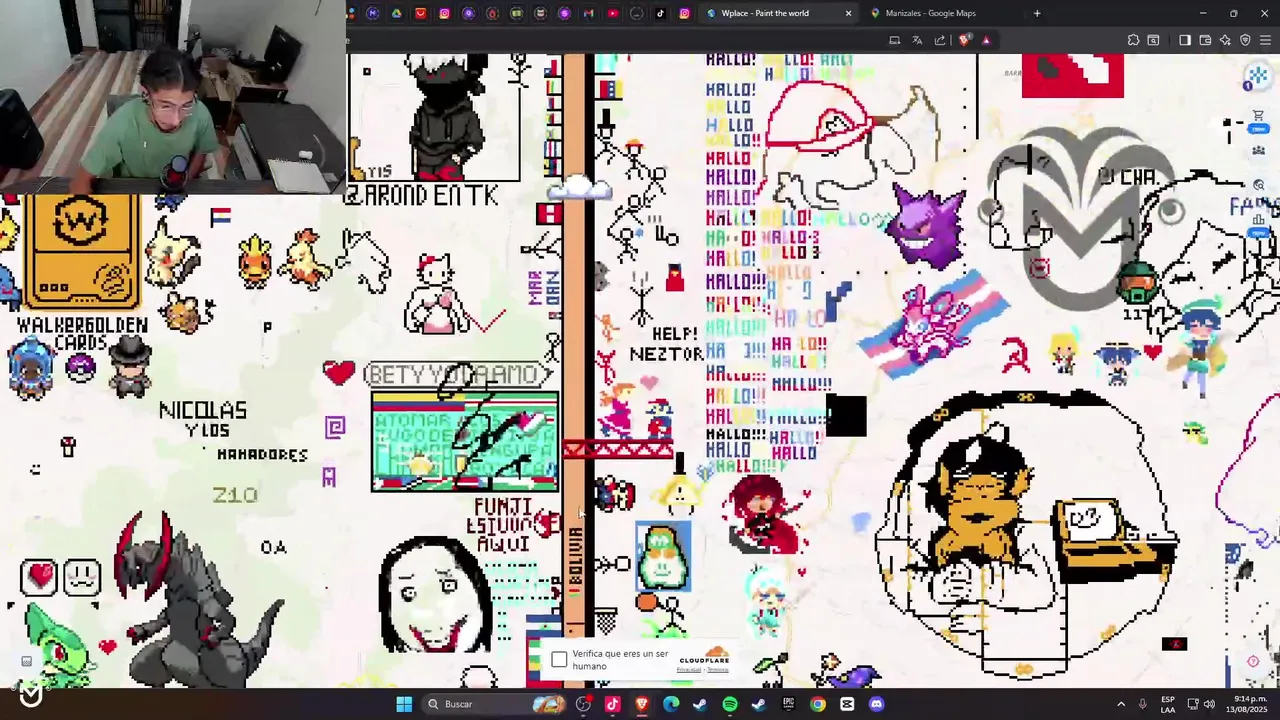This screenshot has width=1280, height=720.
Task: Open the pinned Gmail tab
Action: point(589,13)
